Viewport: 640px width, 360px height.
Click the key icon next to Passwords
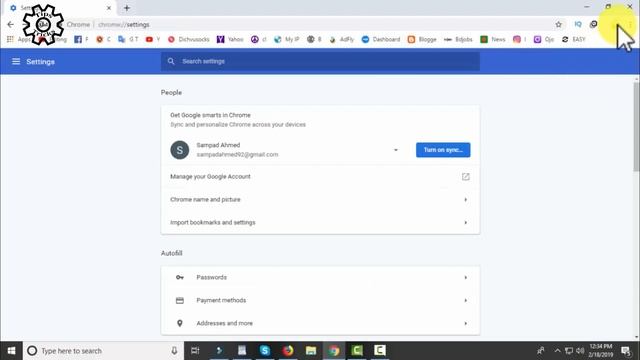point(180,277)
